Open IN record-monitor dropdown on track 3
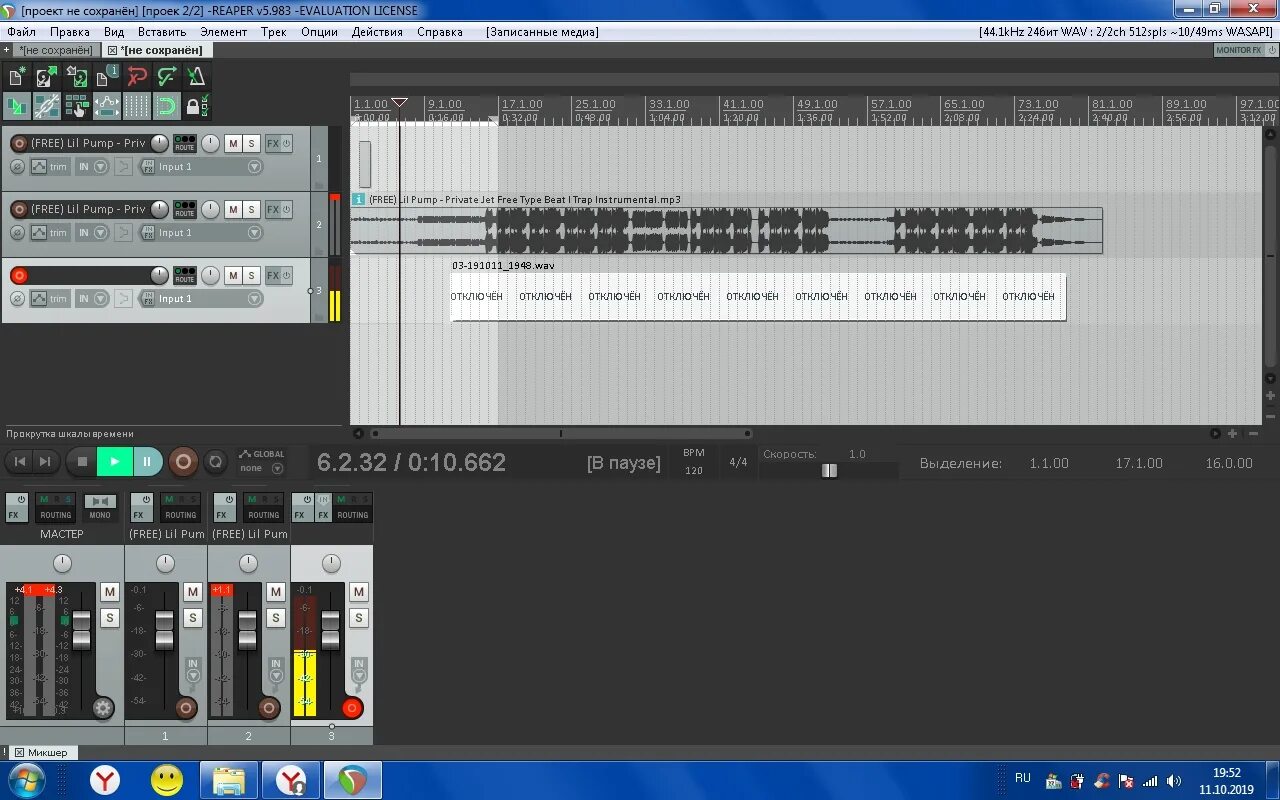Image resolution: width=1280 pixels, height=800 pixels. [x=93, y=299]
